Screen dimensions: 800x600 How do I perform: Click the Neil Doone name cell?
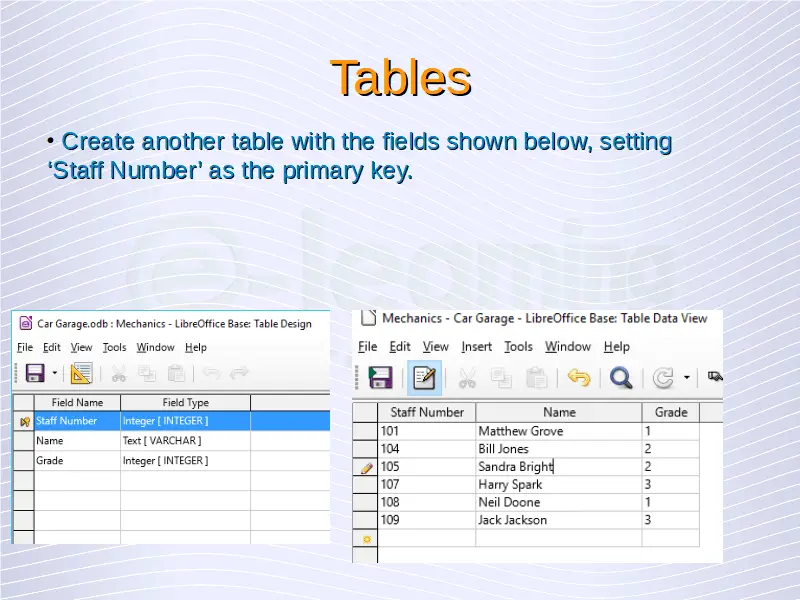coord(559,503)
